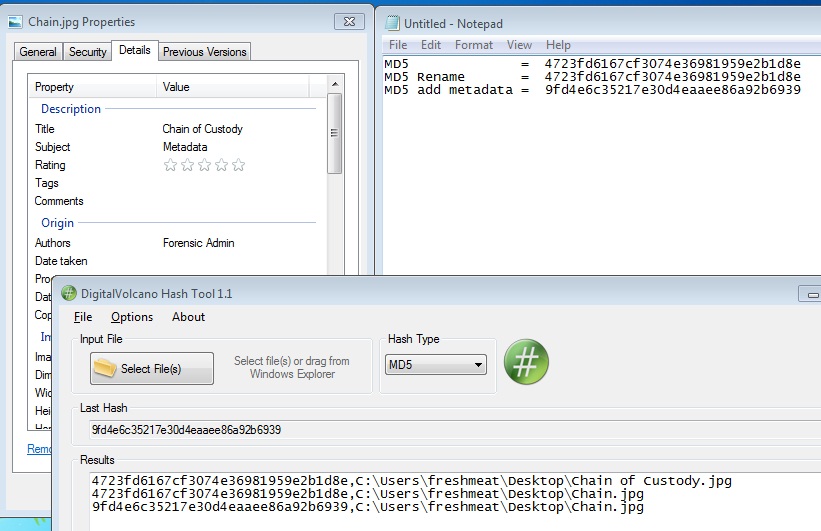Open the Hash Tool File menu
The width and height of the screenshot is (821, 531).
[x=83, y=317]
